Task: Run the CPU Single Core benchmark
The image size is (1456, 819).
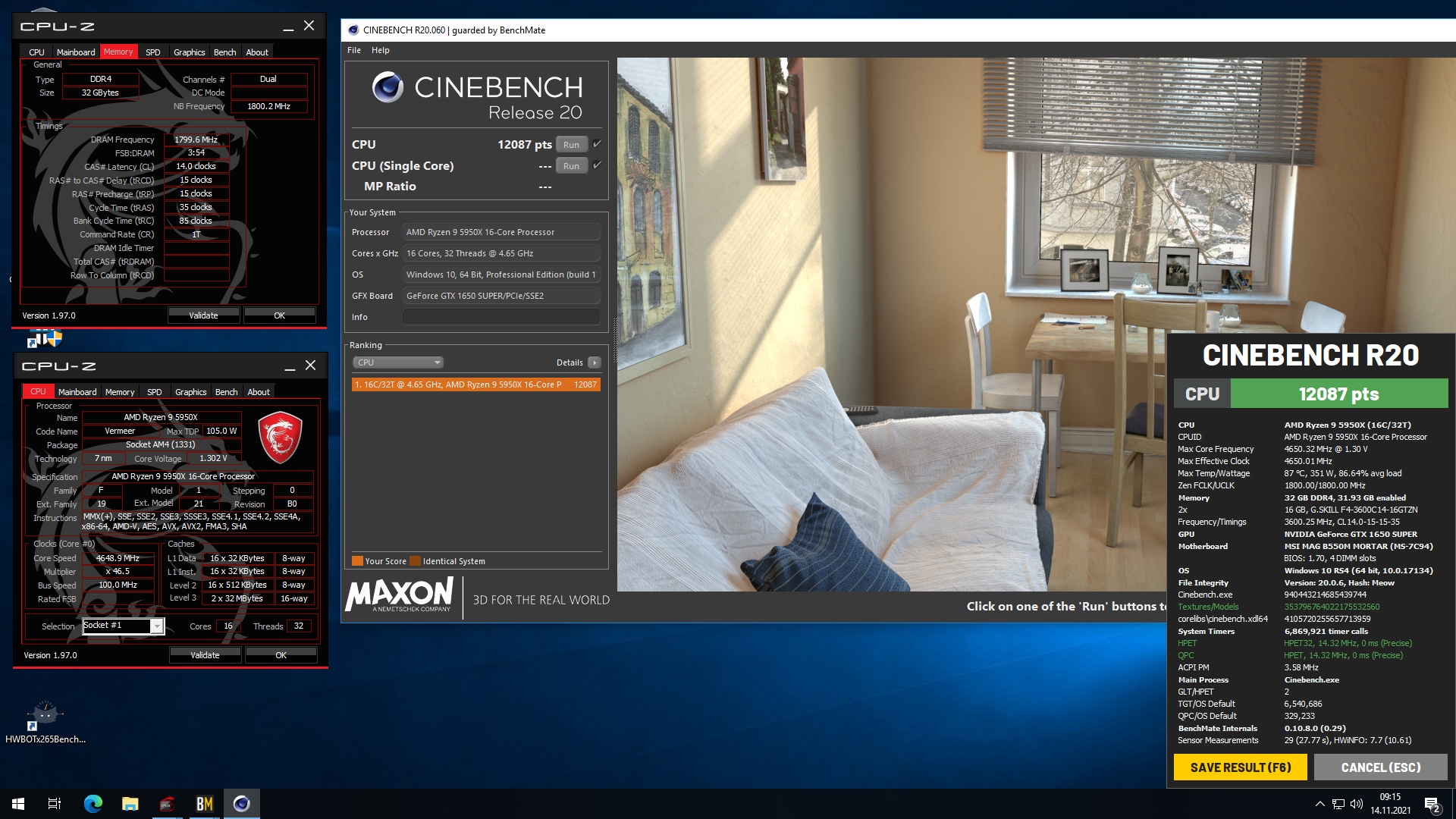Action: click(571, 166)
